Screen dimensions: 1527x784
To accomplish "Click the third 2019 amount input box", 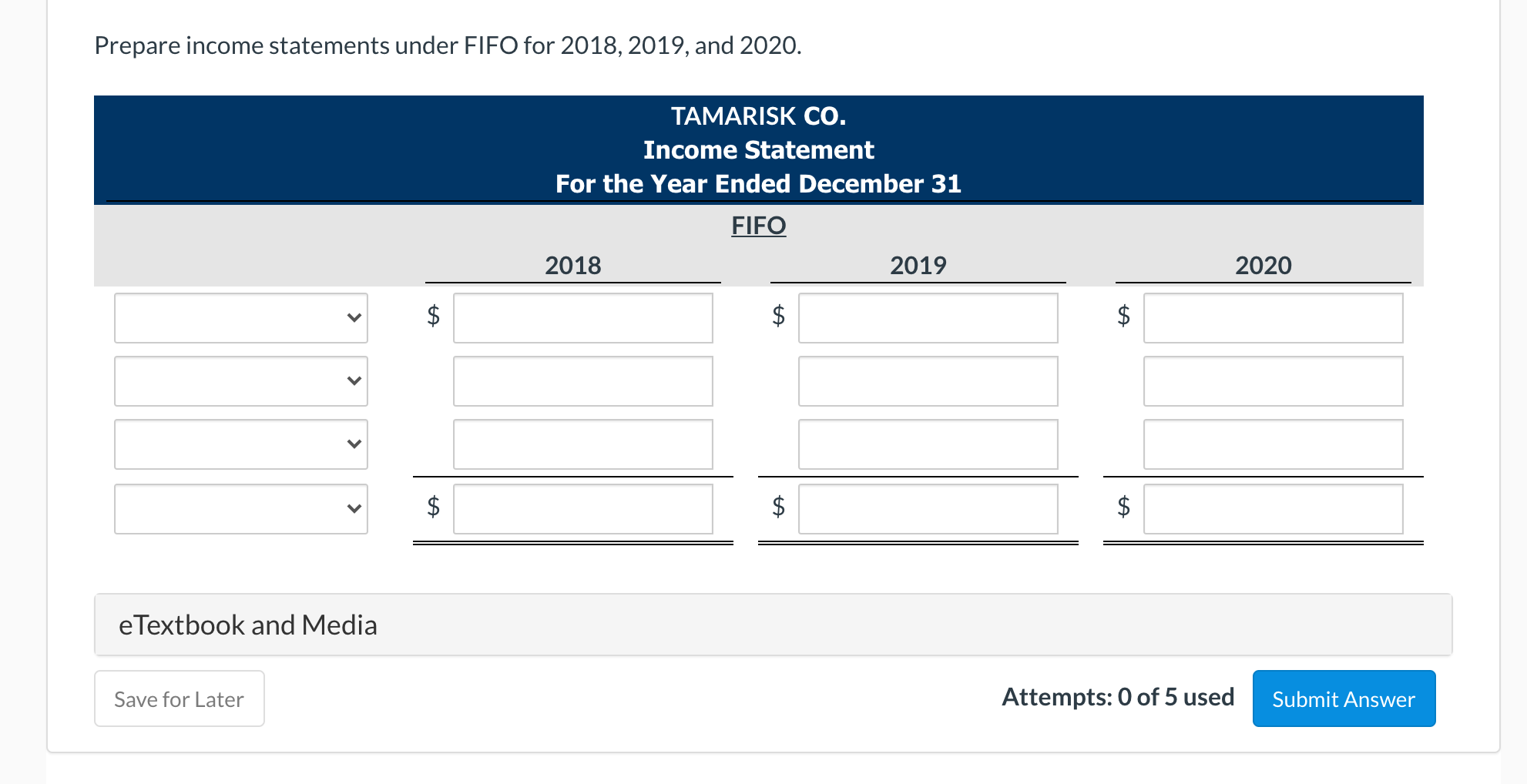I will [x=928, y=444].
